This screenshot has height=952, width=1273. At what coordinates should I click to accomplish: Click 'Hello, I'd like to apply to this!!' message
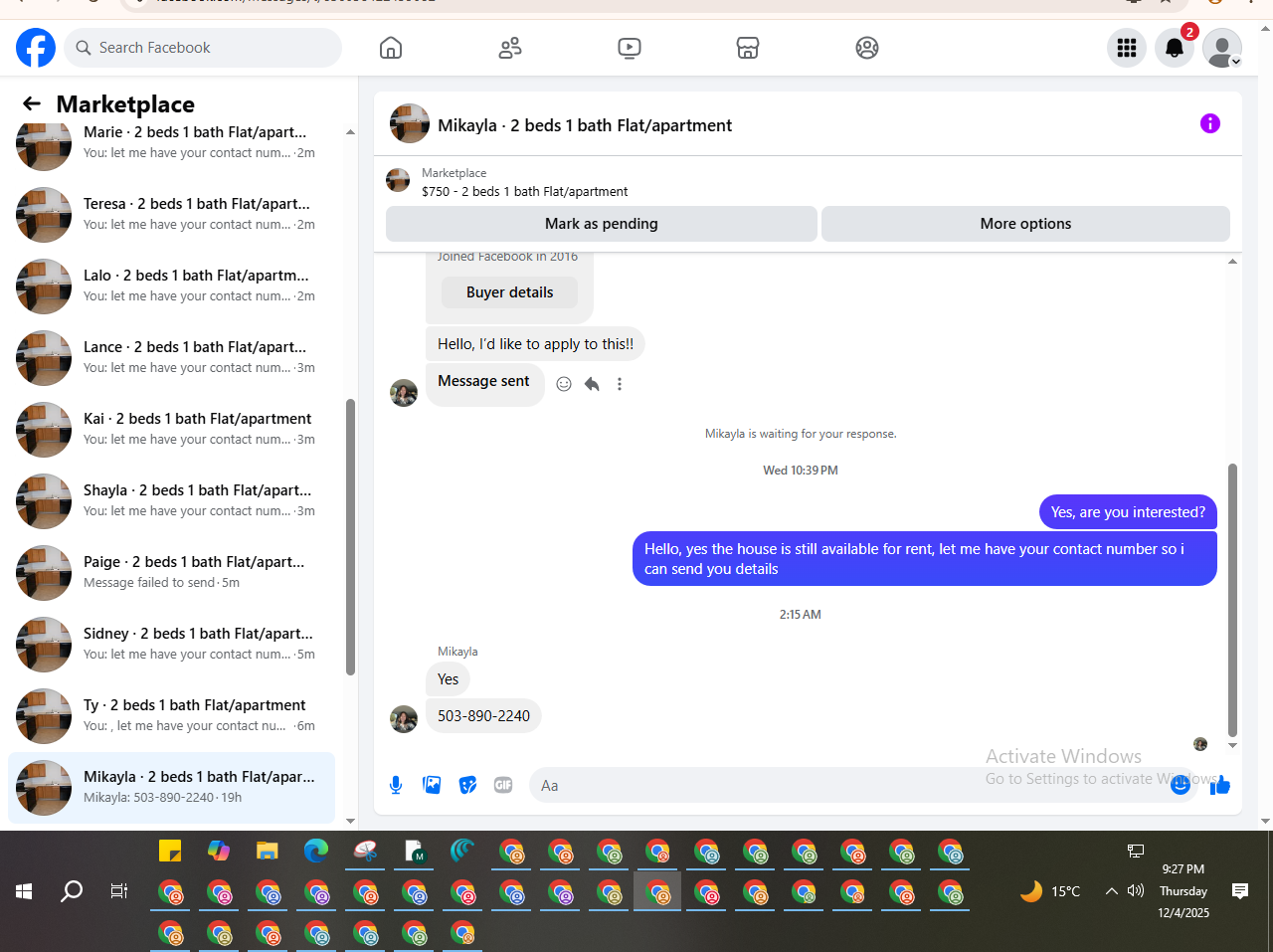pos(535,344)
